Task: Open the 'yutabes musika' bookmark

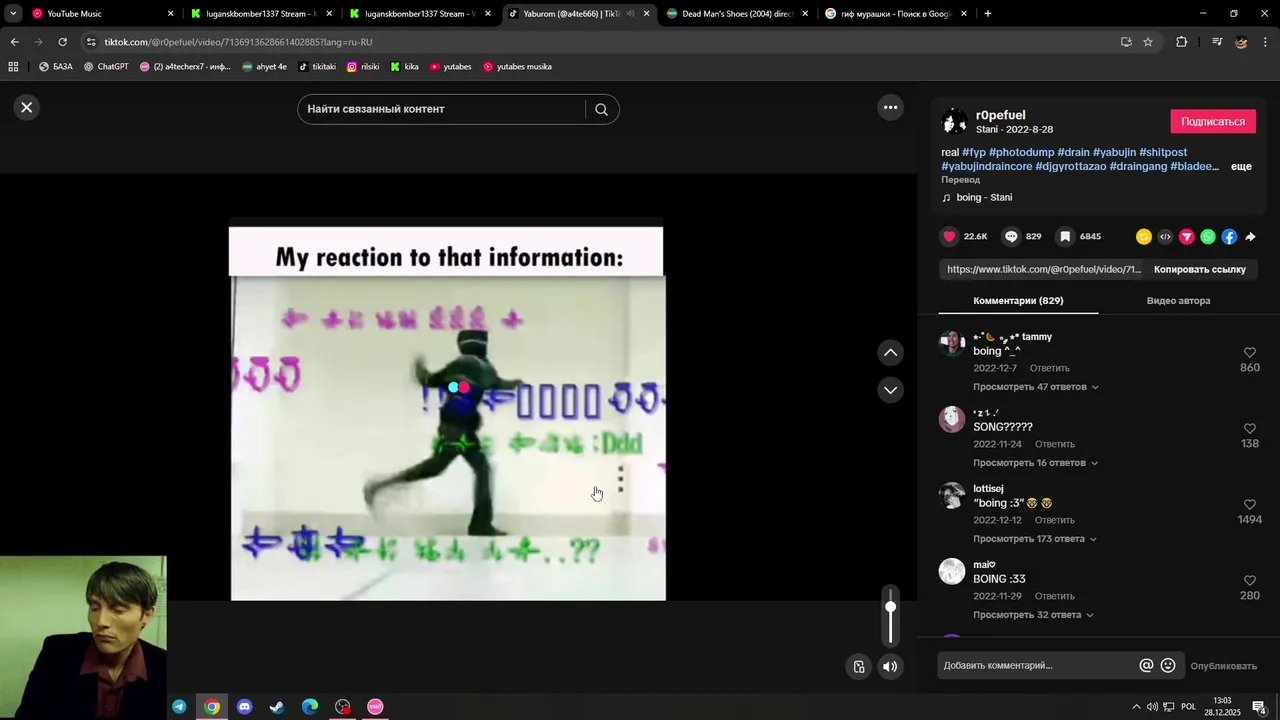Action: click(x=517, y=67)
